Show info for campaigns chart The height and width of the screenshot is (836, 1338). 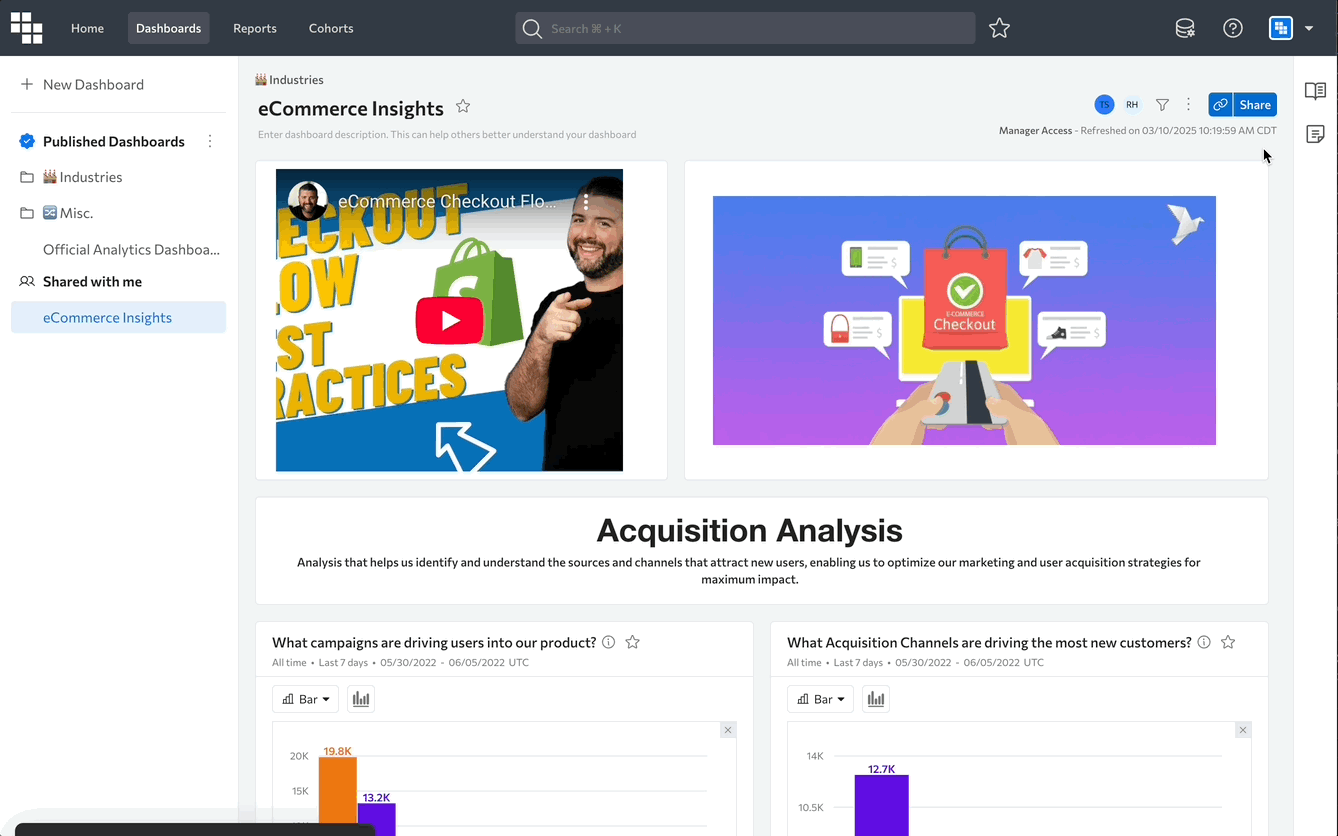pyautogui.click(x=608, y=642)
